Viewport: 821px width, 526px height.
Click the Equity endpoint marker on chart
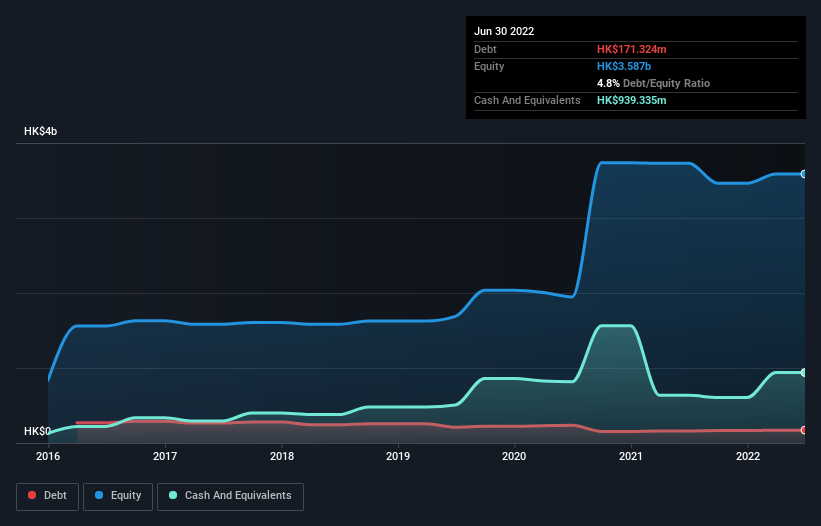point(804,174)
